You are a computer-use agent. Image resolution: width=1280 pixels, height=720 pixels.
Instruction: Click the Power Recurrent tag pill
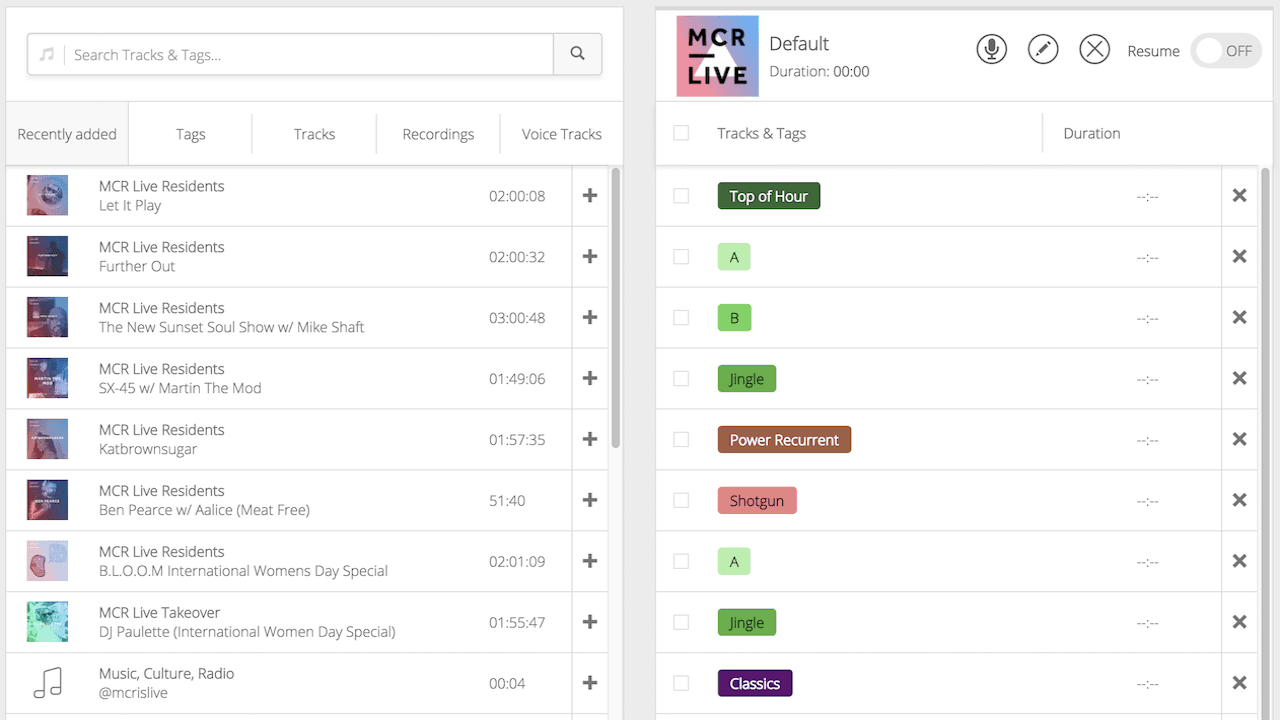pos(784,439)
